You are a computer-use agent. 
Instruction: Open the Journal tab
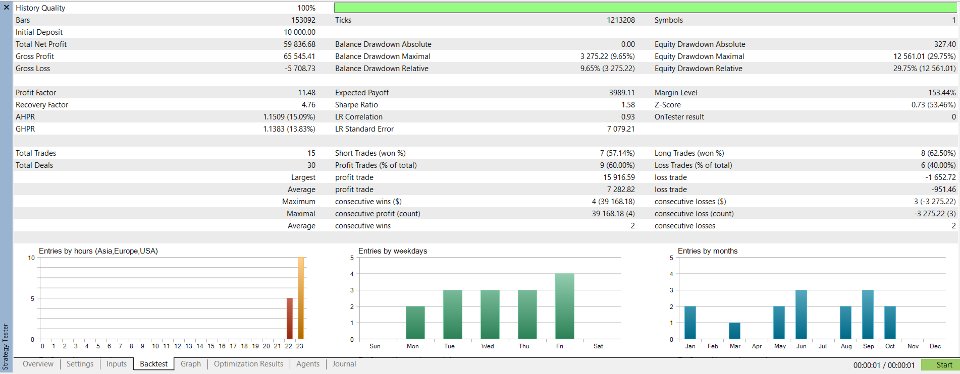(344, 364)
